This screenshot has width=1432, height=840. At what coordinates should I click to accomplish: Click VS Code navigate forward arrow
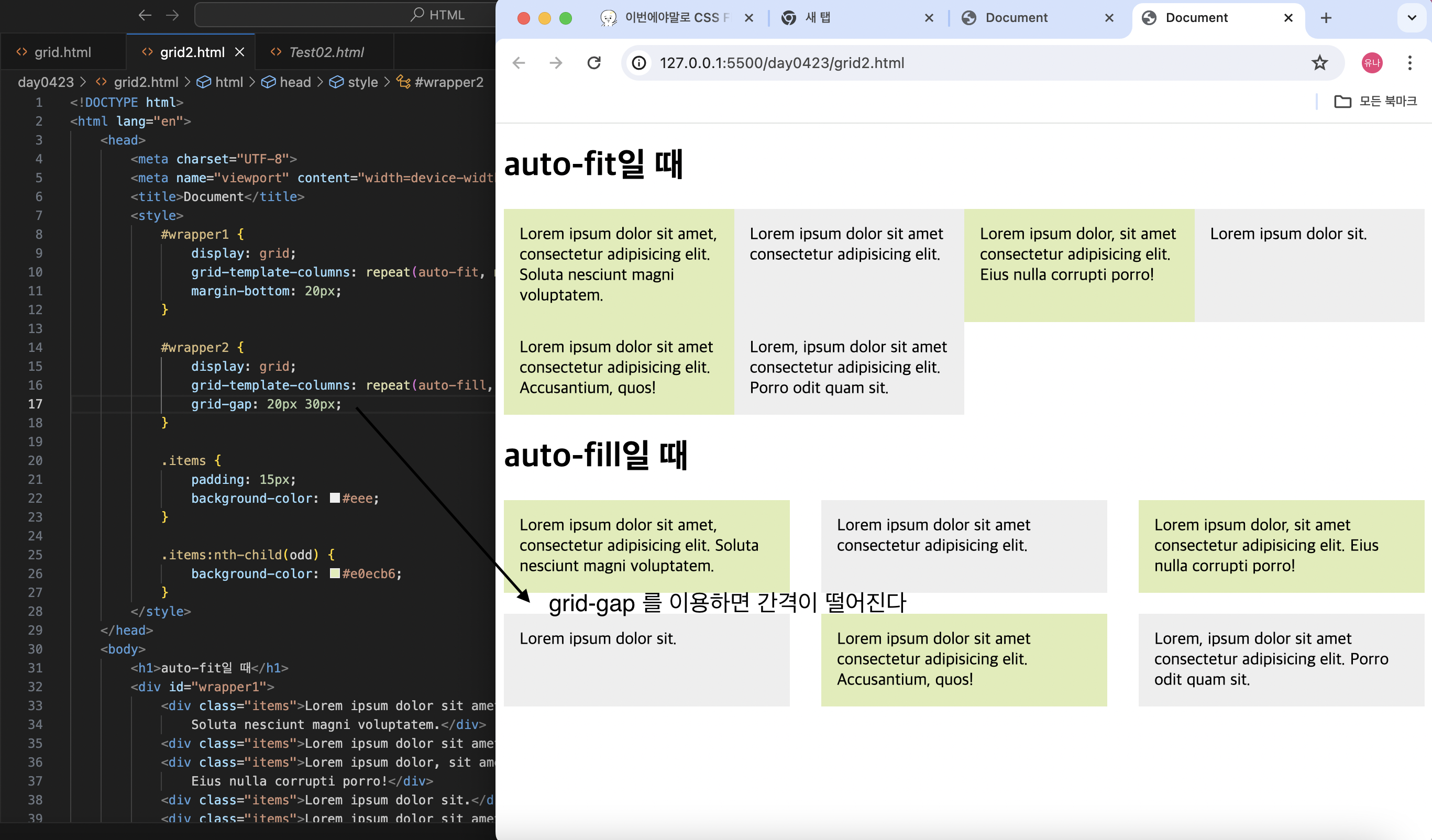172,15
